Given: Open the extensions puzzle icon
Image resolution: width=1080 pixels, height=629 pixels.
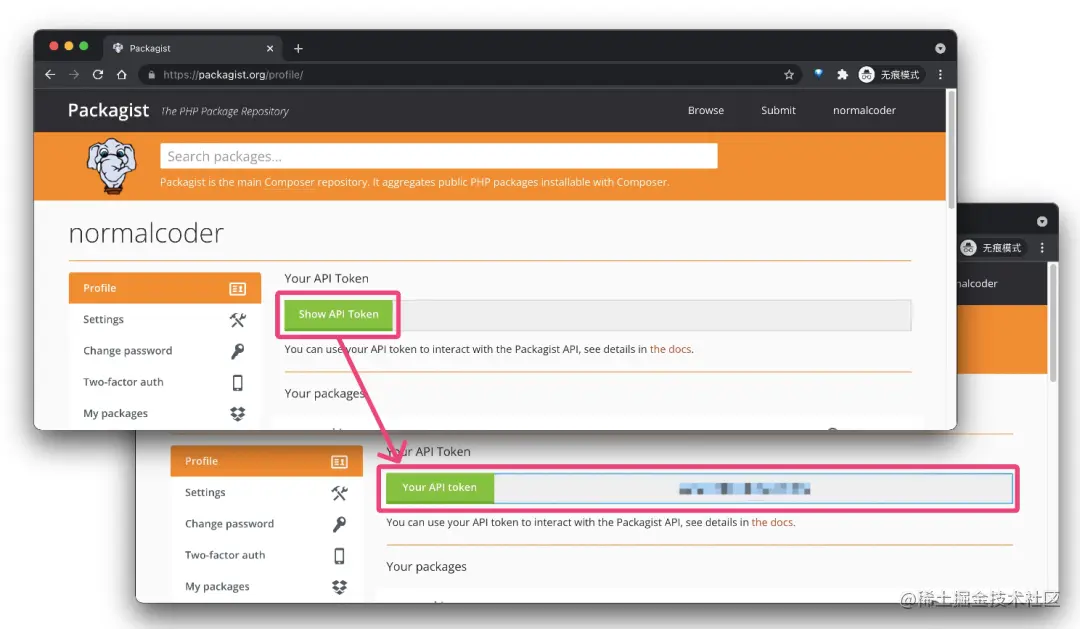Looking at the screenshot, I should pos(842,74).
